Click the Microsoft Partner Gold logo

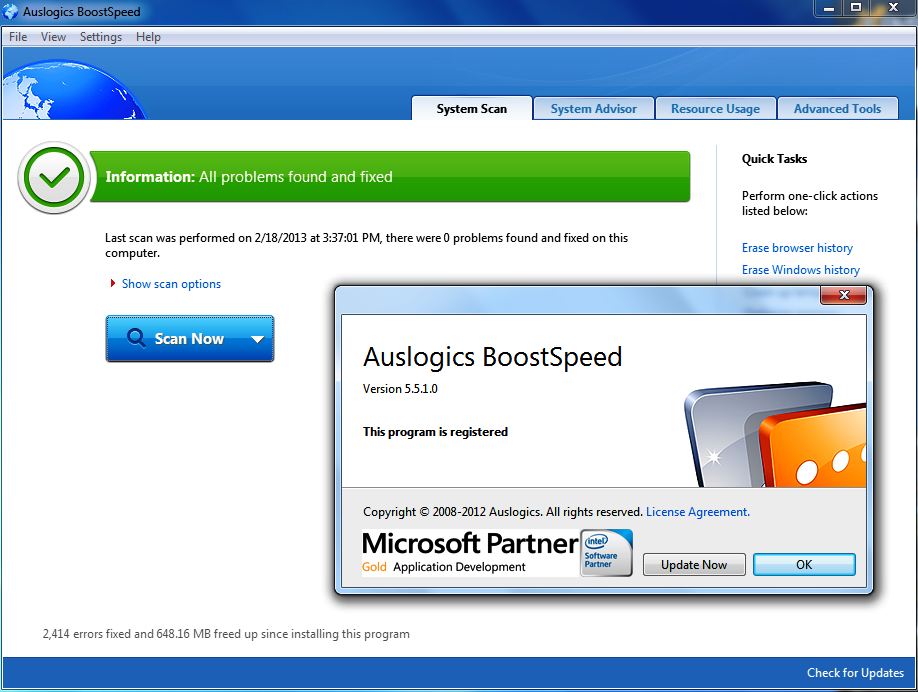pos(470,552)
